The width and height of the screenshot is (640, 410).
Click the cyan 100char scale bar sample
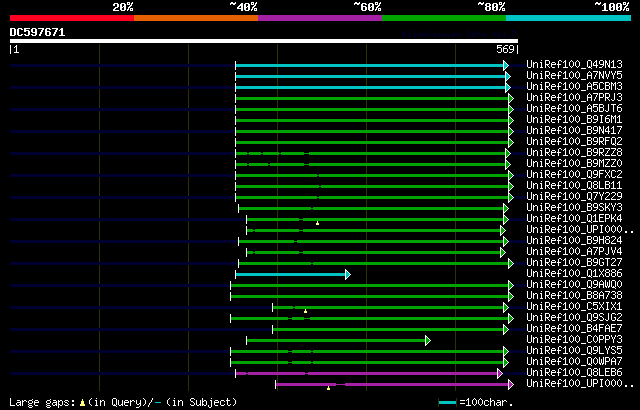pyautogui.click(x=447, y=403)
